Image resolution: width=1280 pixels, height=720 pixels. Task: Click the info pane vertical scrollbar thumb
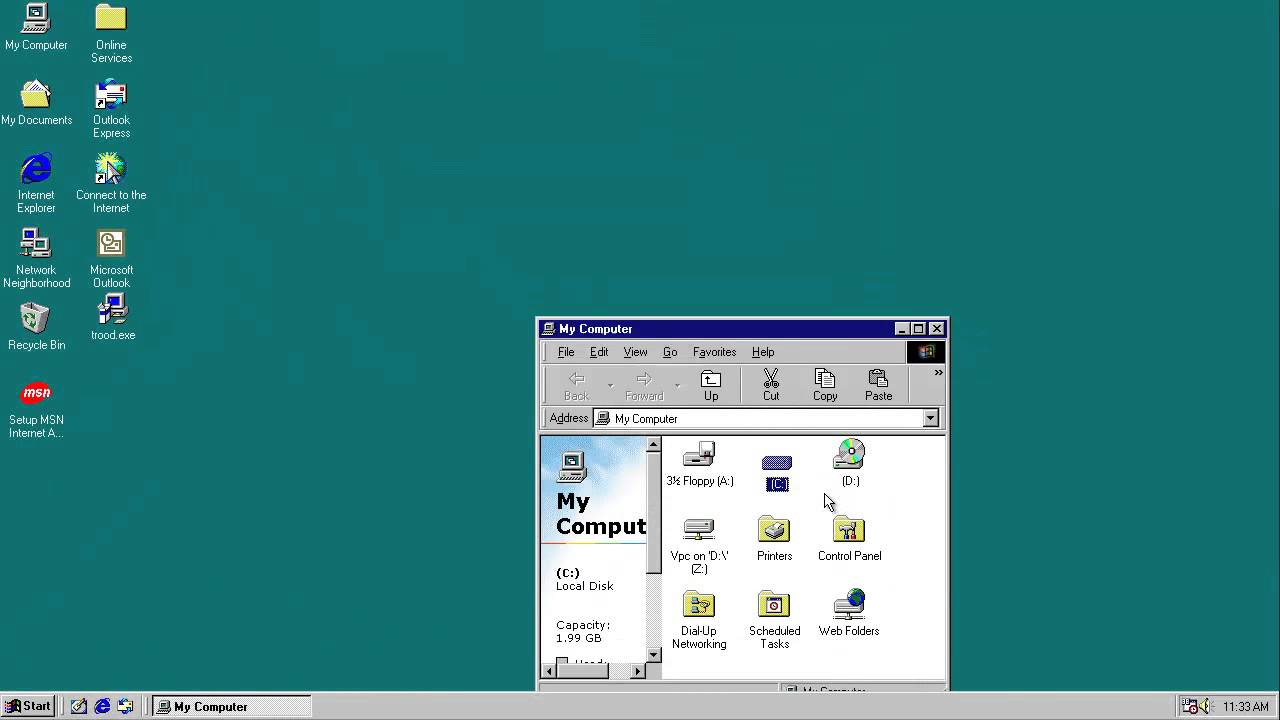click(654, 513)
